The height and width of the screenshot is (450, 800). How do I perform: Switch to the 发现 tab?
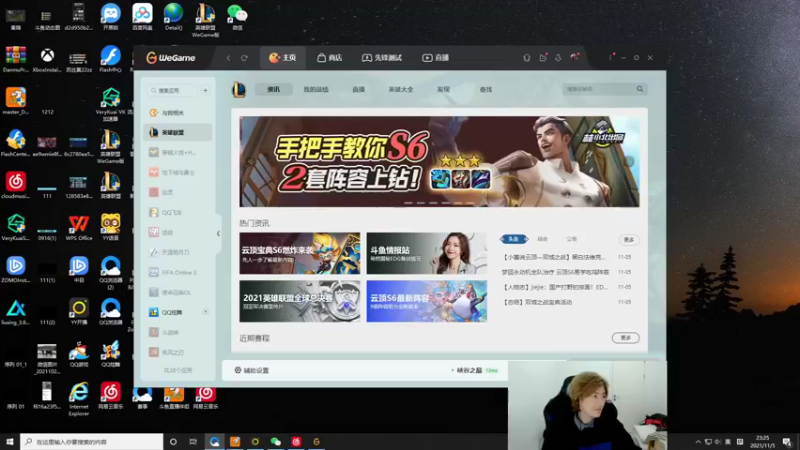pyautogui.click(x=443, y=89)
